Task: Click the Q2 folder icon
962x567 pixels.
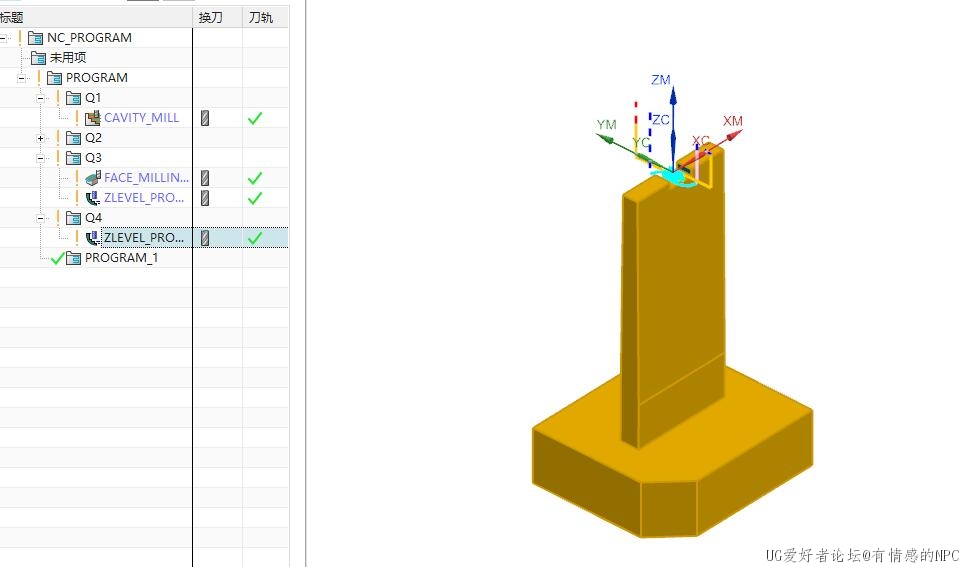Action: (74, 138)
